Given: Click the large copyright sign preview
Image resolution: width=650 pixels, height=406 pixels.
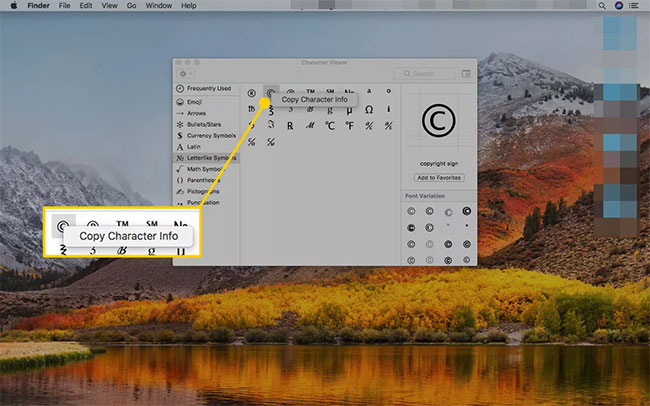Looking at the screenshot, I should tap(439, 121).
